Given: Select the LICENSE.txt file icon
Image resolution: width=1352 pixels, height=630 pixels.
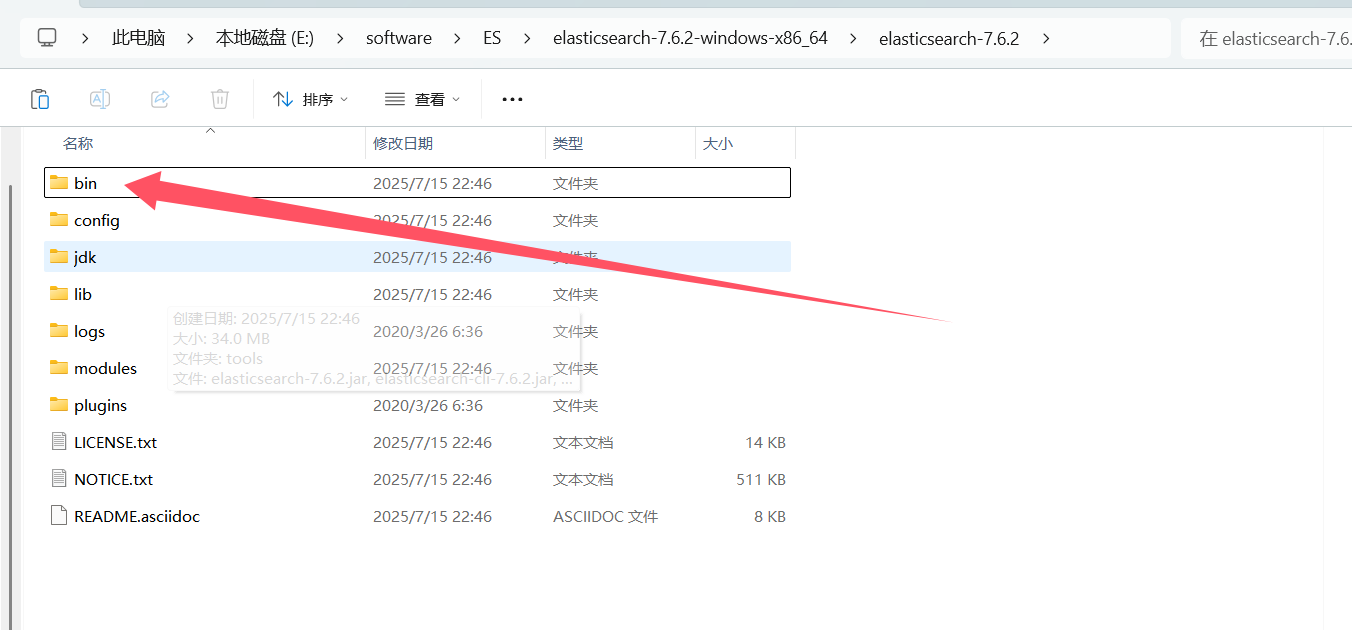Looking at the screenshot, I should [x=59, y=442].
